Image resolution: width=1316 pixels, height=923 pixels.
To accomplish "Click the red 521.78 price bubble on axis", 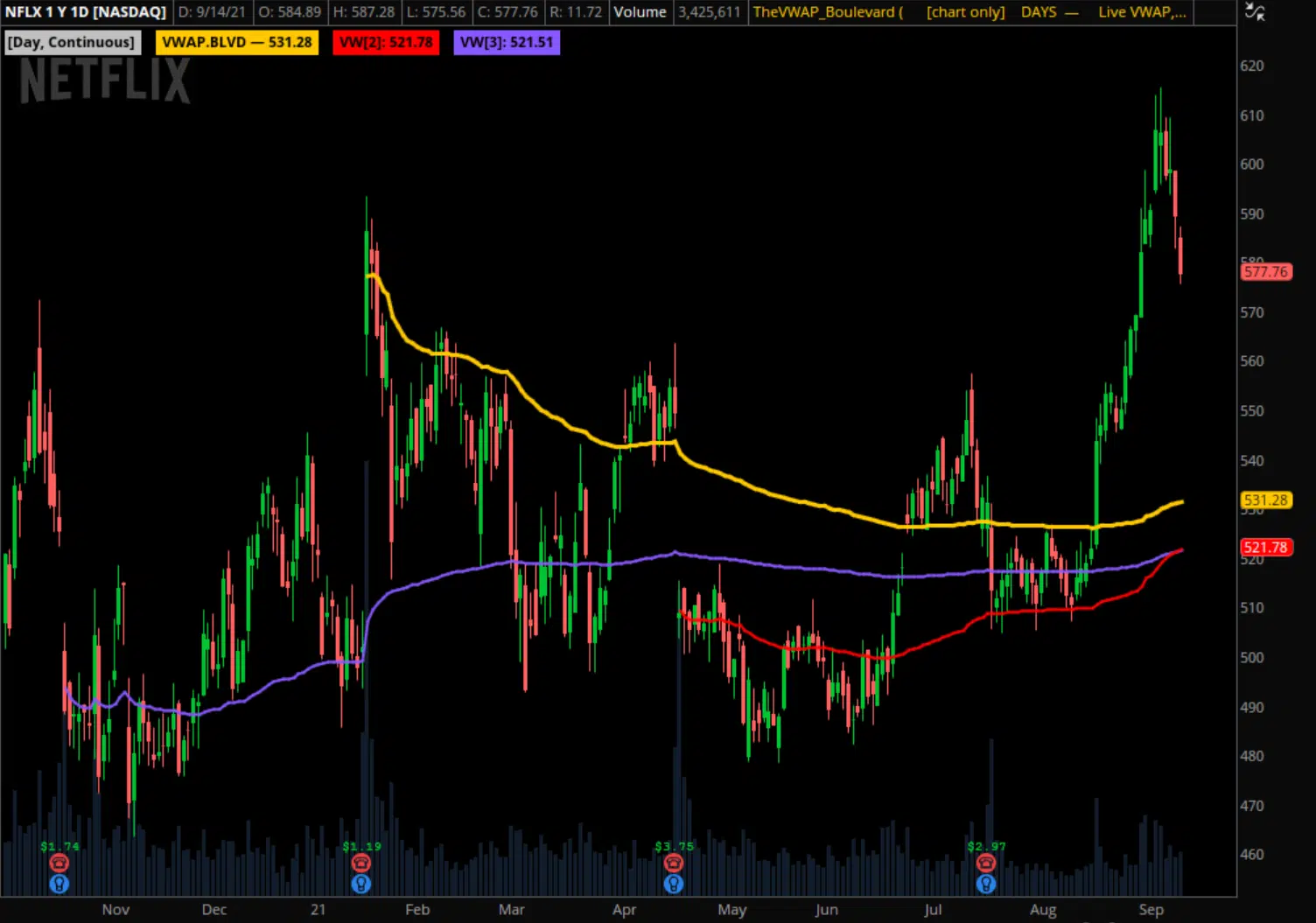I will point(1266,548).
